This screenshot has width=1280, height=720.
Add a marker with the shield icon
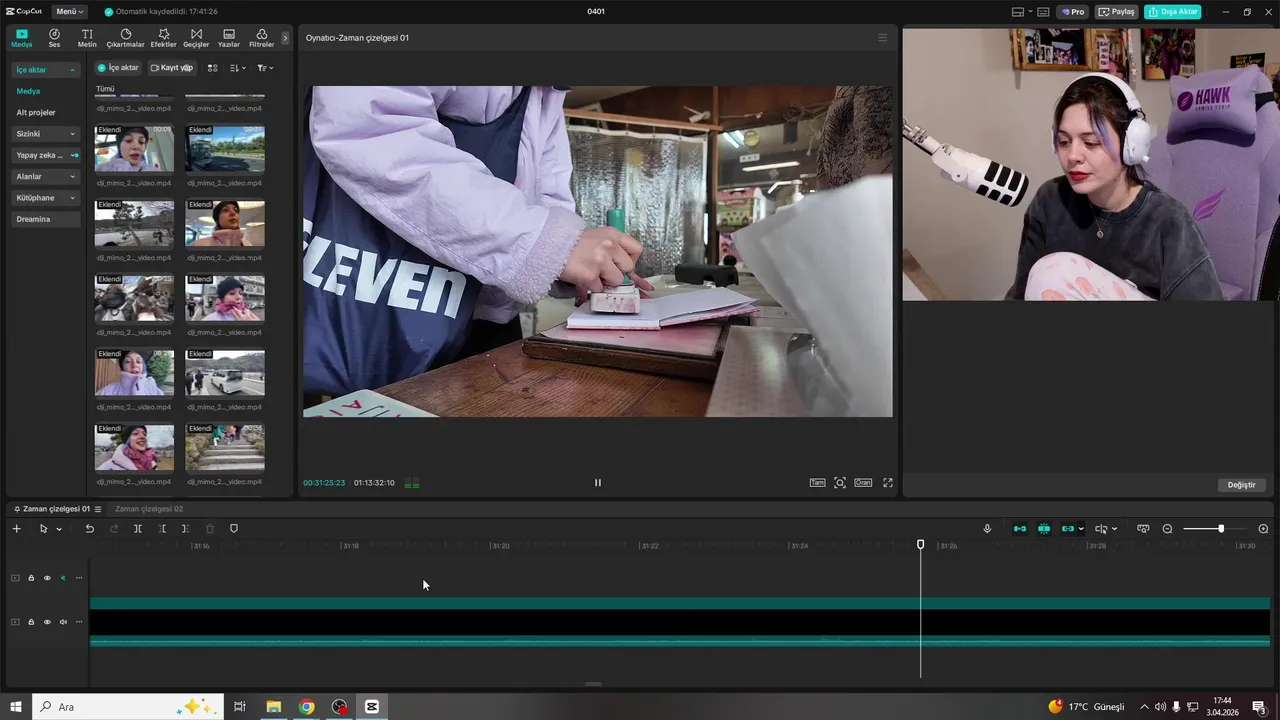(x=234, y=529)
